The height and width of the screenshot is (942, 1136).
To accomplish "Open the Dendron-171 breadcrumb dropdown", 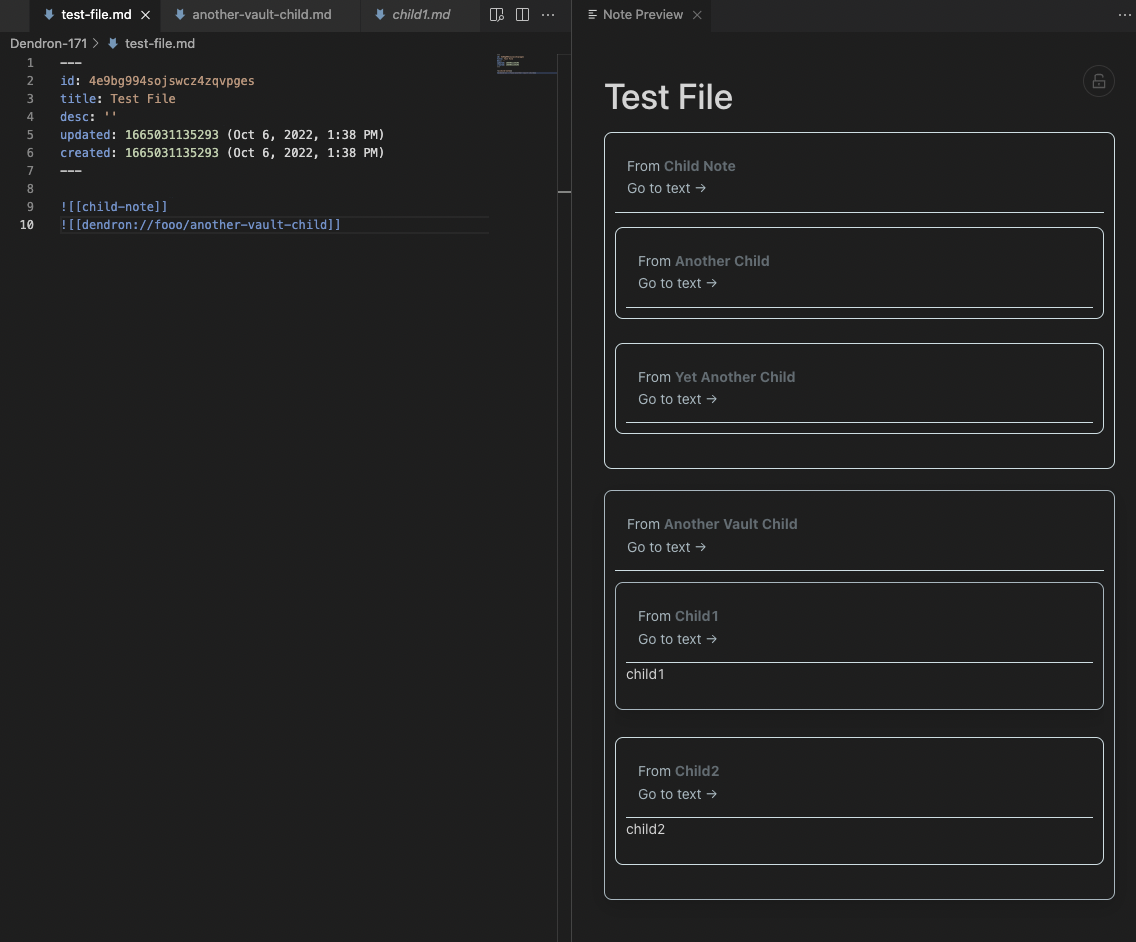I will 48,43.
